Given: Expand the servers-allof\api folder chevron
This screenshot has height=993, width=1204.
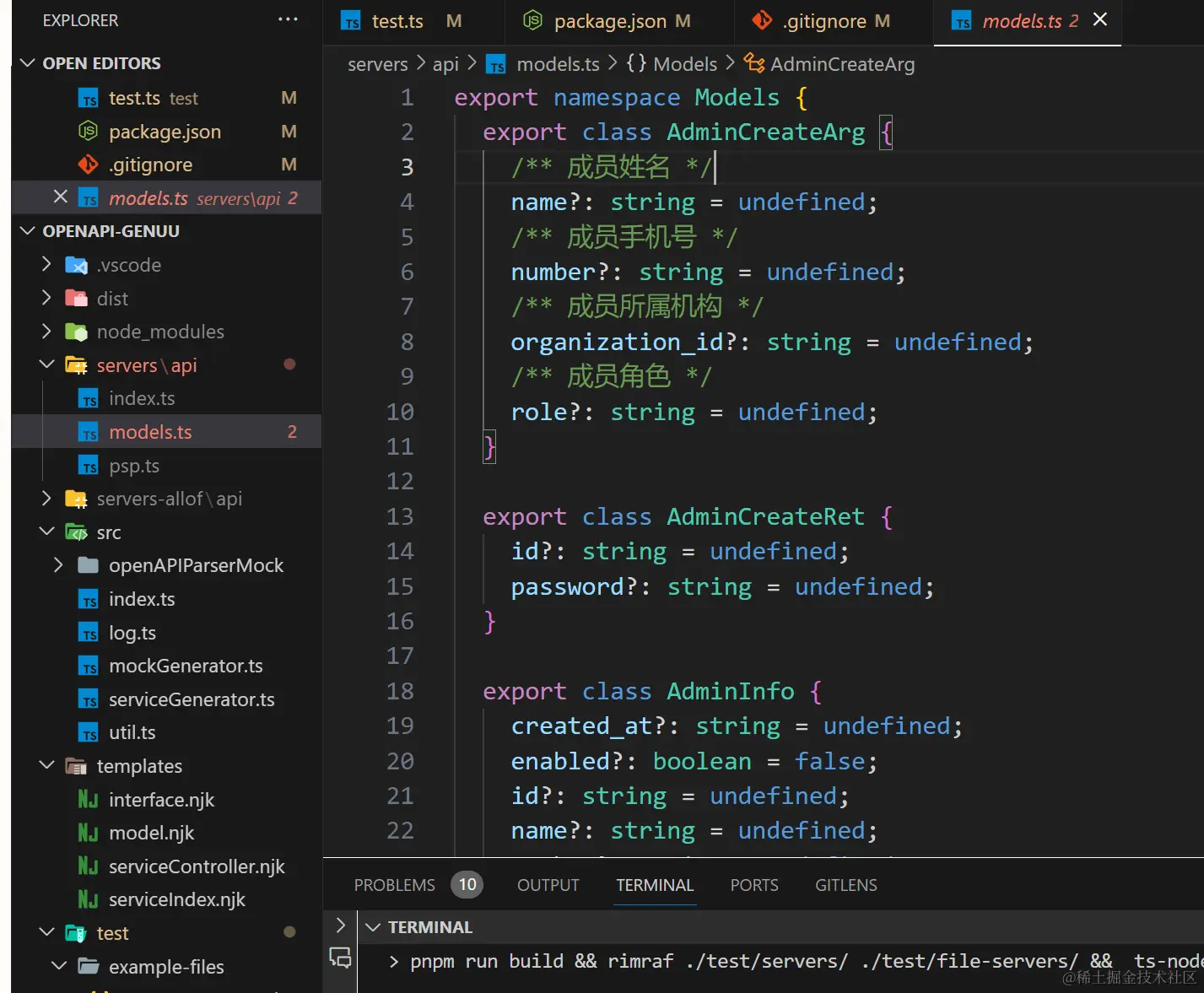Looking at the screenshot, I should tap(46, 499).
